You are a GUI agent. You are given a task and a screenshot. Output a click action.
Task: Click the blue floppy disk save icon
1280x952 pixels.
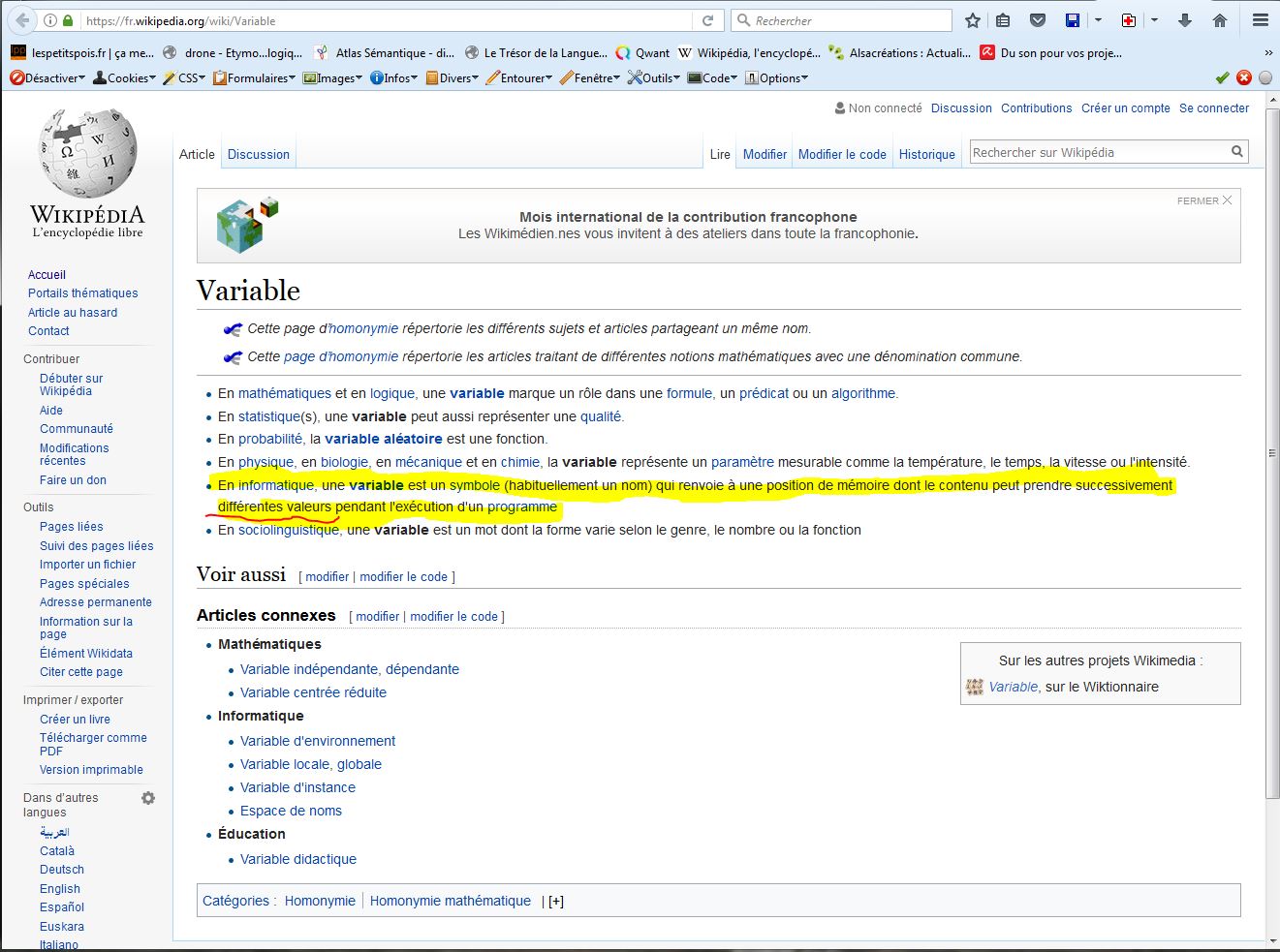[1073, 20]
